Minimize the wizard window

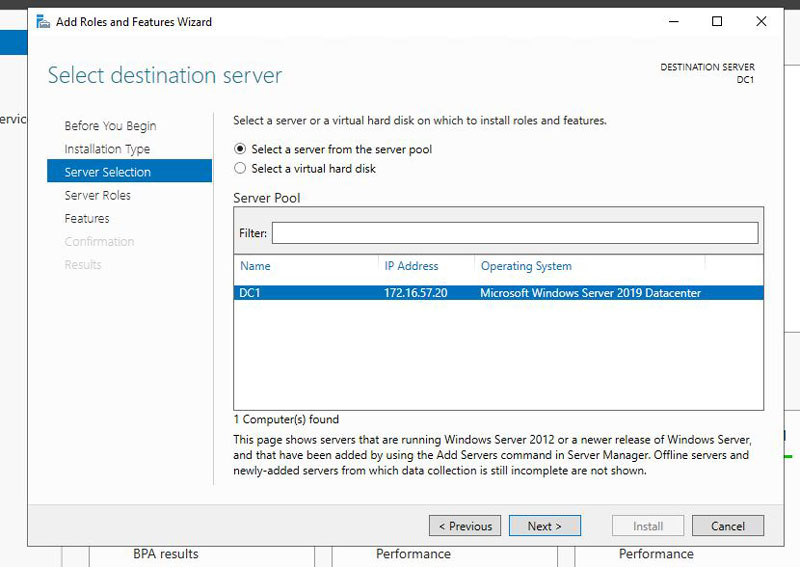pyautogui.click(x=673, y=21)
